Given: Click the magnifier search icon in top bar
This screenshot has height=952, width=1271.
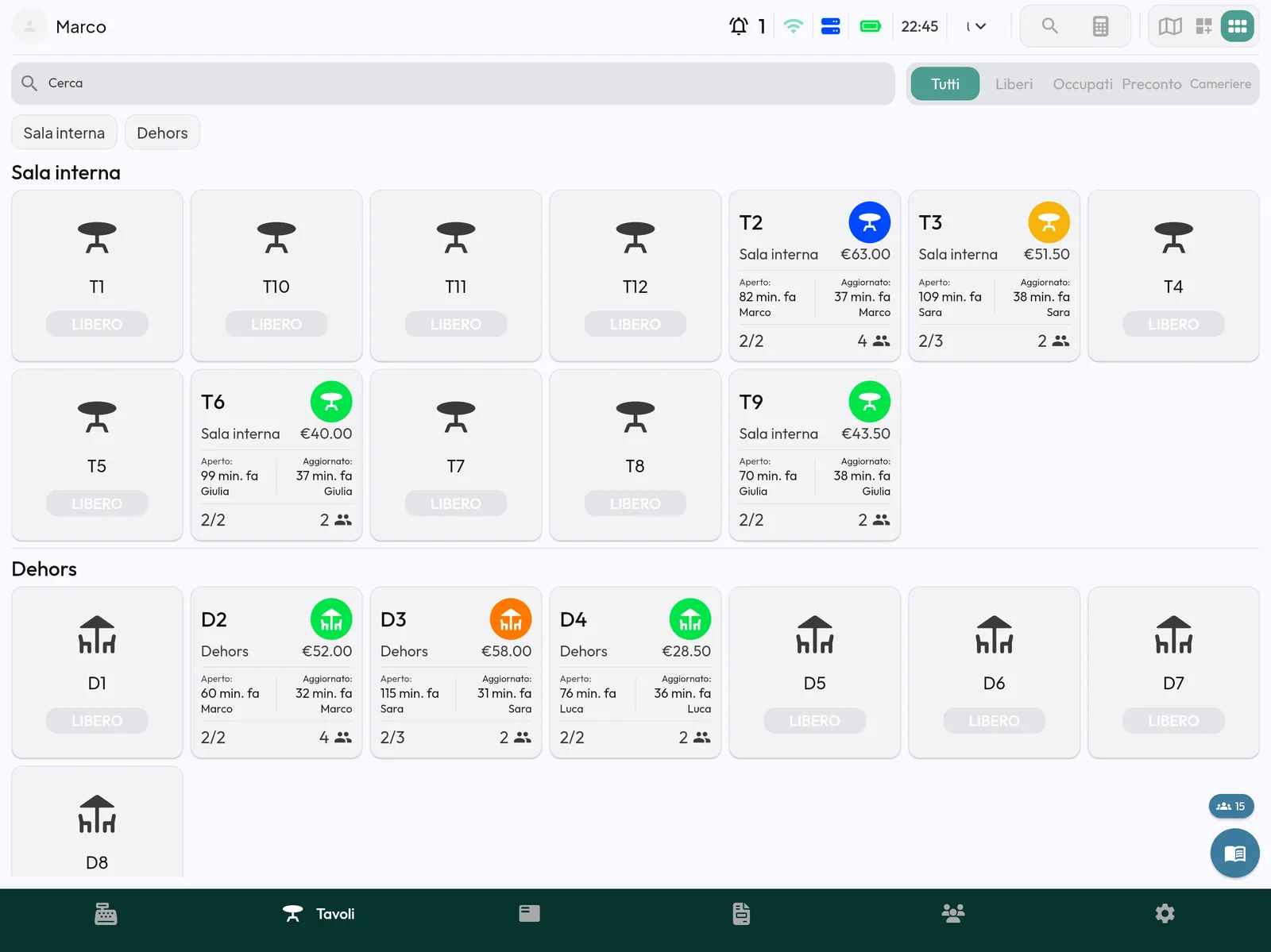Looking at the screenshot, I should coord(1050,26).
